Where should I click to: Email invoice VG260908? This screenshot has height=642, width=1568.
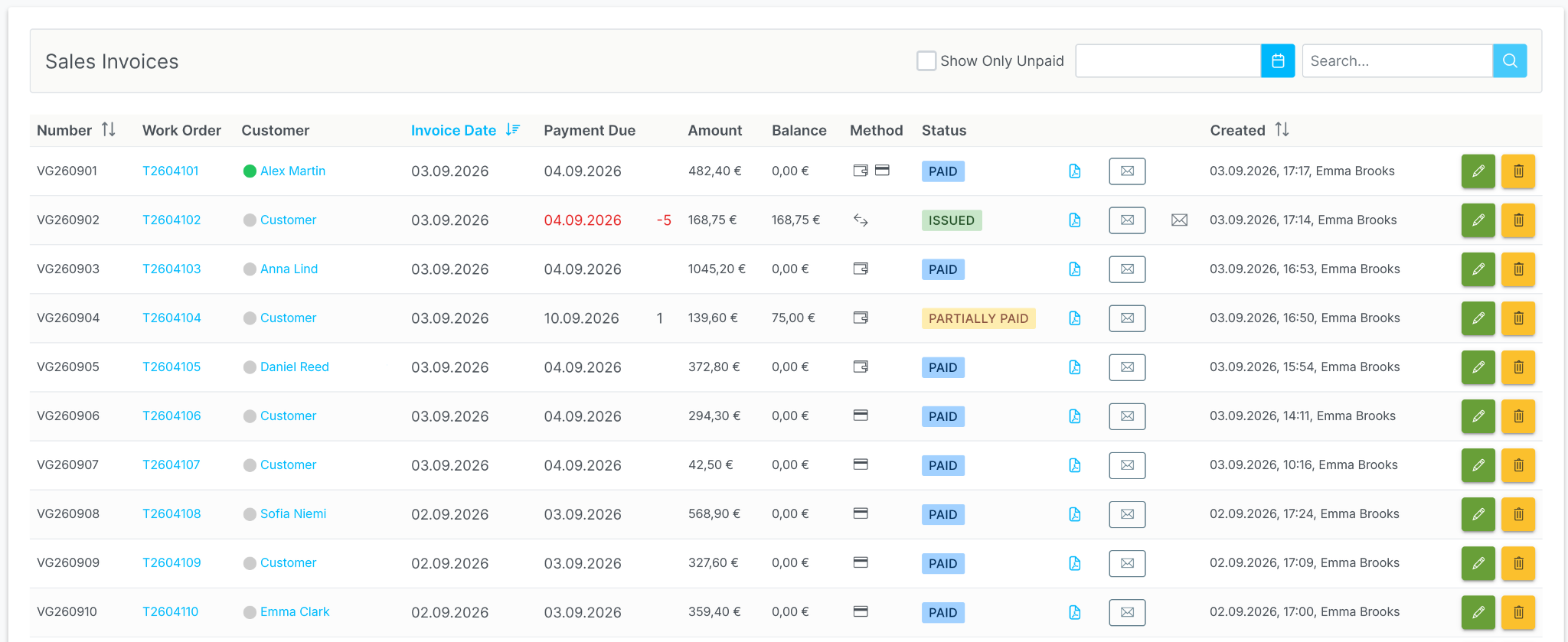point(1127,514)
